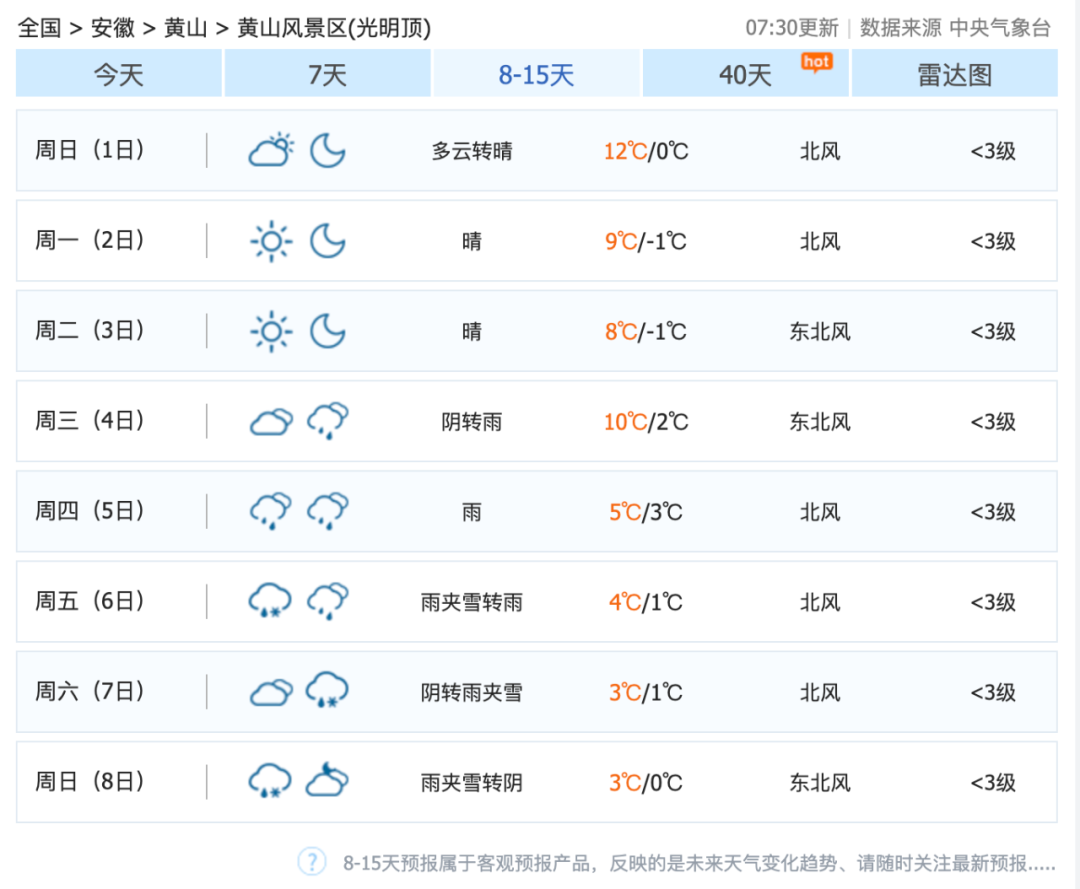The width and height of the screenshot is (1080, 889).
Task: Open the 40天 forecast tab
Action: click(x=745, y=75)
